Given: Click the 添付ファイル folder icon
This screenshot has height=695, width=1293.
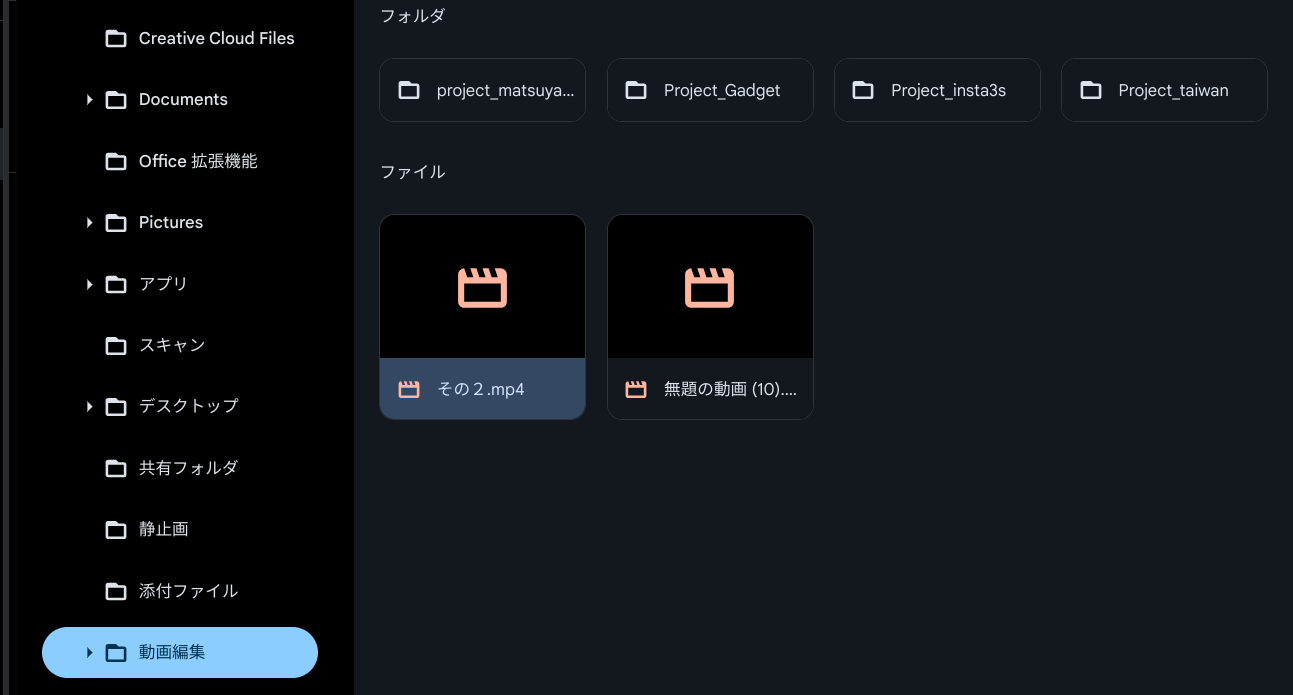Looking at the screenshot, I should tap(116, 591).
